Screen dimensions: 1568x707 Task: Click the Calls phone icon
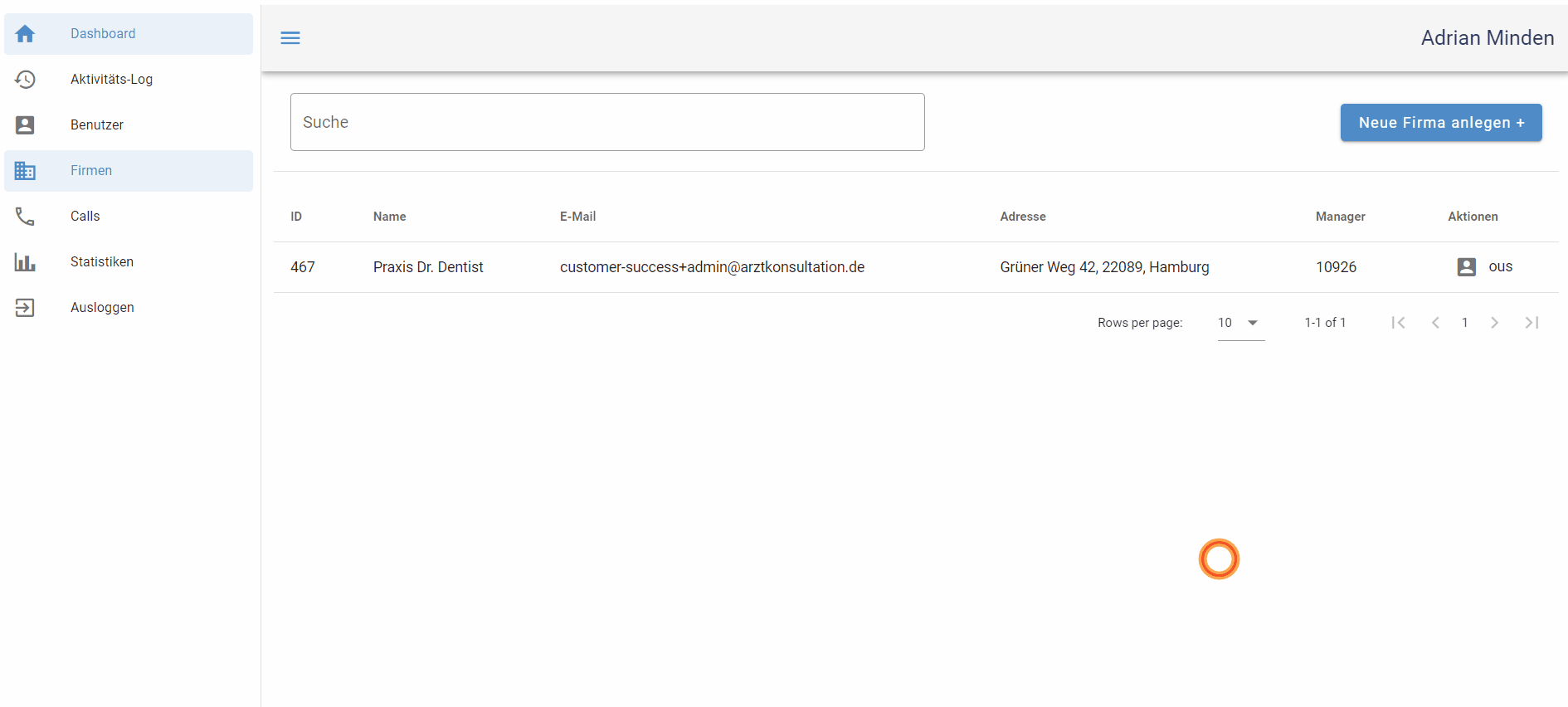click(x=25, y=217)
